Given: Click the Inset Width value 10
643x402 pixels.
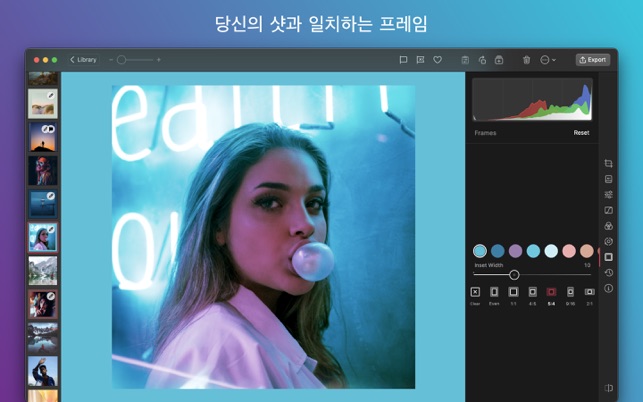Looking at the screenshot, I should pyautogui.click(x=587, y=265).
